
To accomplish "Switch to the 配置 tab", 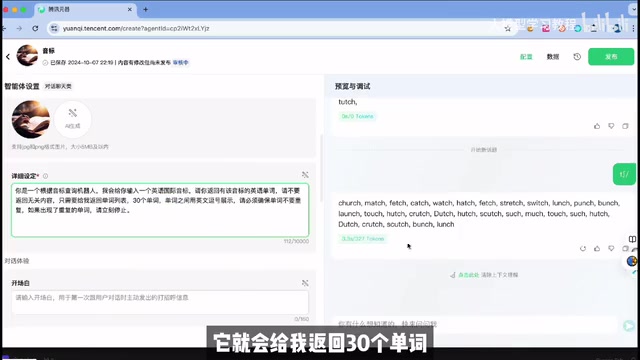I will [x=526, y=57].
